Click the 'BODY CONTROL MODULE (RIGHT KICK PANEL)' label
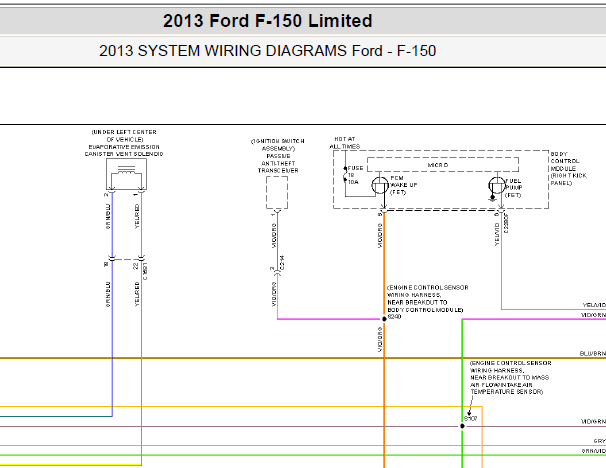Viewport: 606px width, 468px height. [569, 168]
